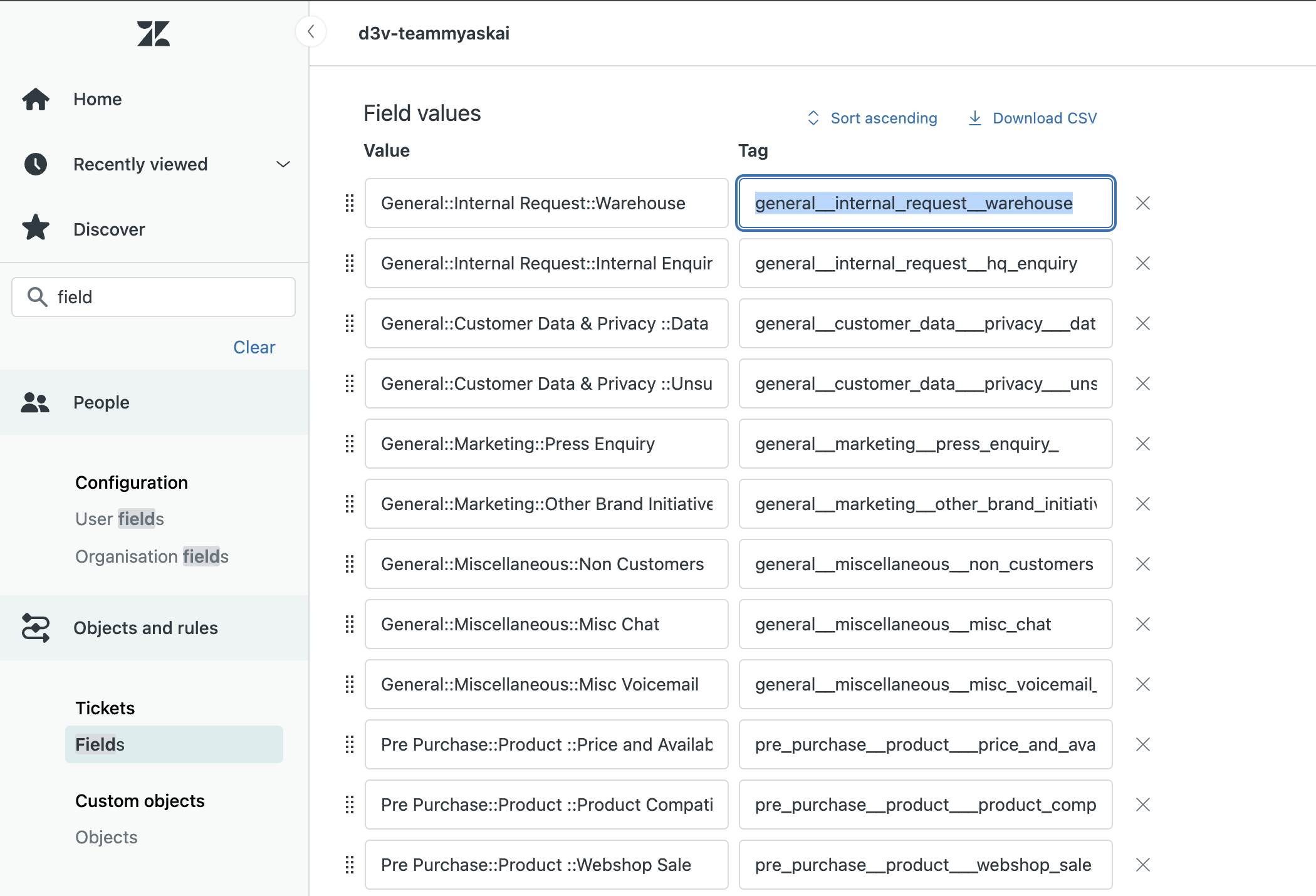1316x896 pixels.
Task: Click the Non Customers value input
Action: [546, 564]
